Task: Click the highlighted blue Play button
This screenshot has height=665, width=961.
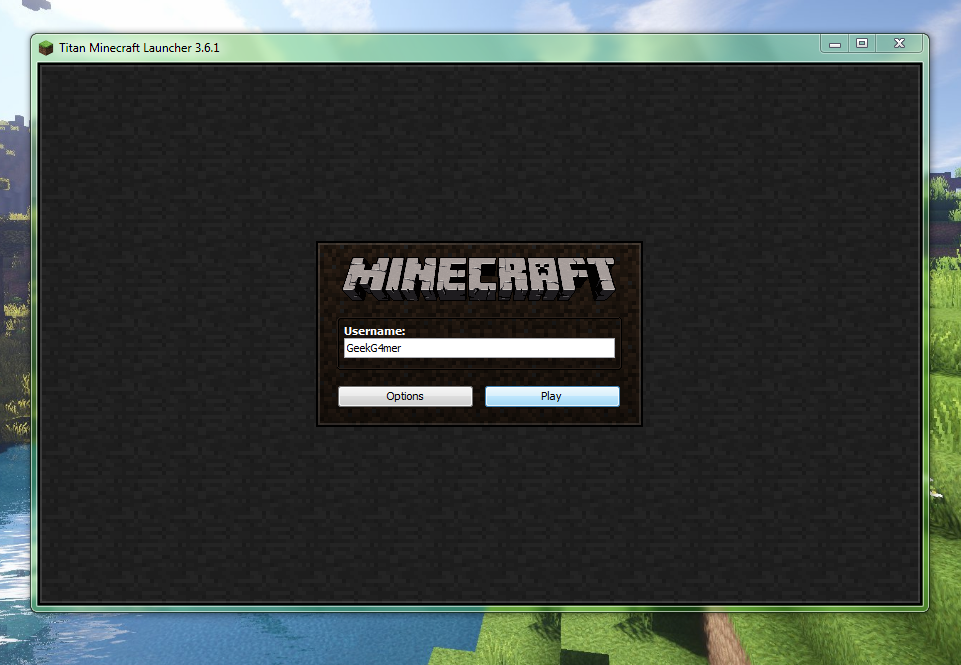Action: pos(551,396)
